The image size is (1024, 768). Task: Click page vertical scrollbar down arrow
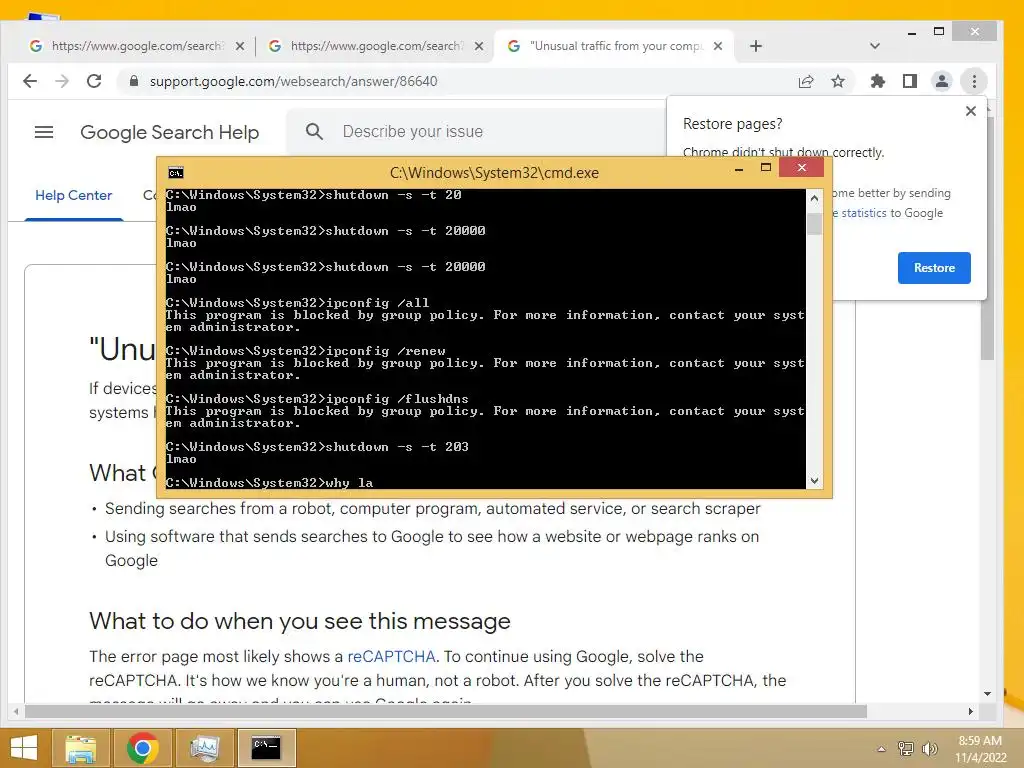pos(987,694)
